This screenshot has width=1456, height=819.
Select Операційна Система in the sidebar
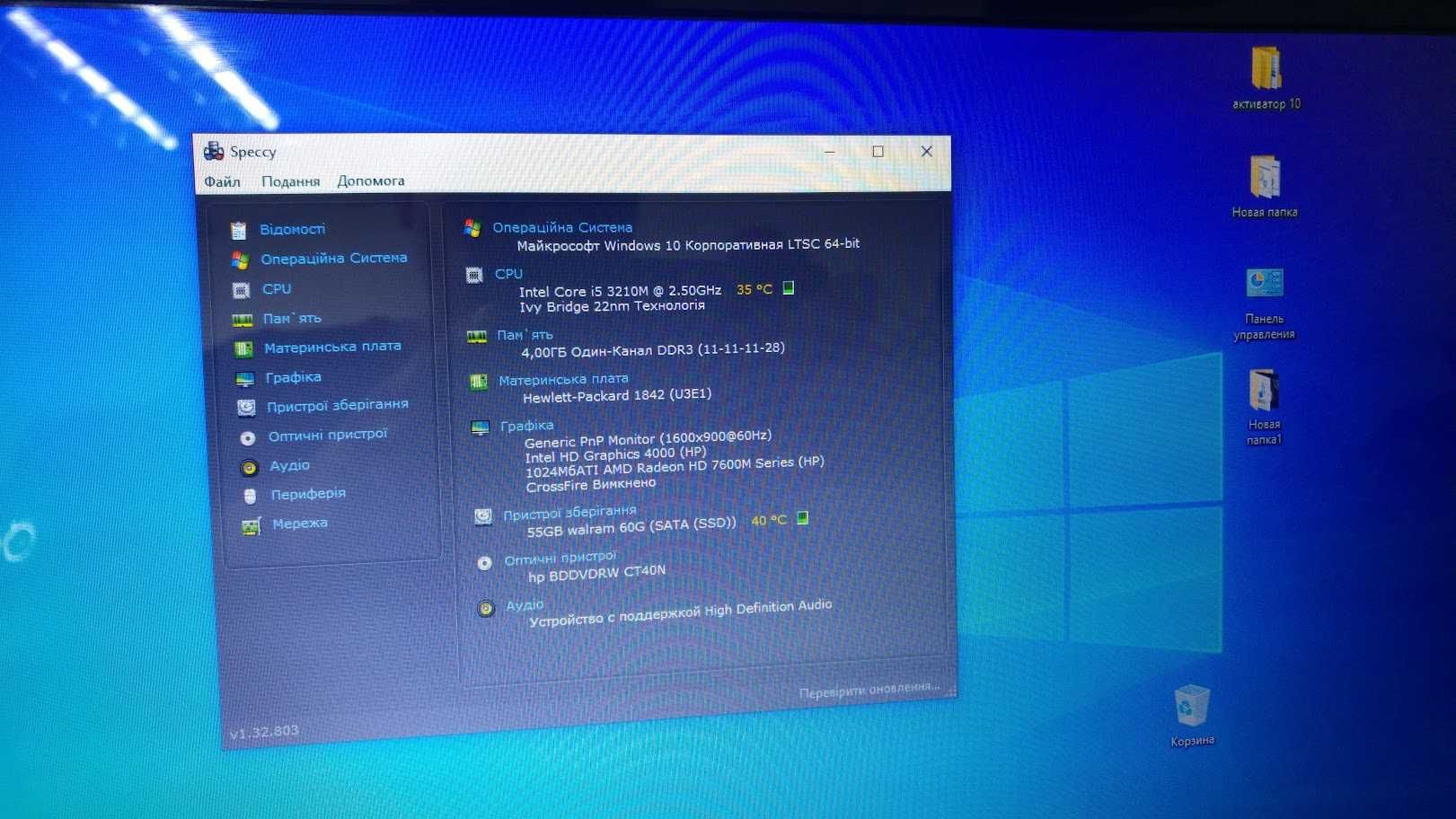333,259
